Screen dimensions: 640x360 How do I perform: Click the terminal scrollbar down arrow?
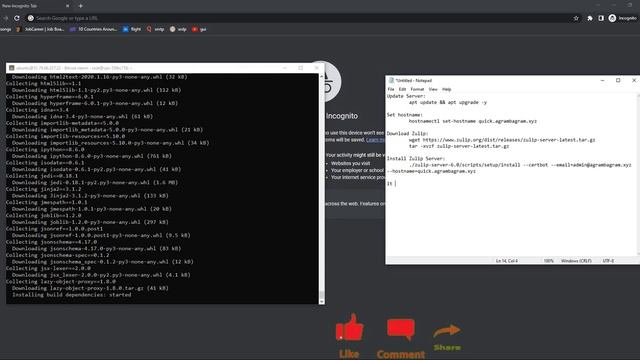(322, 301)
